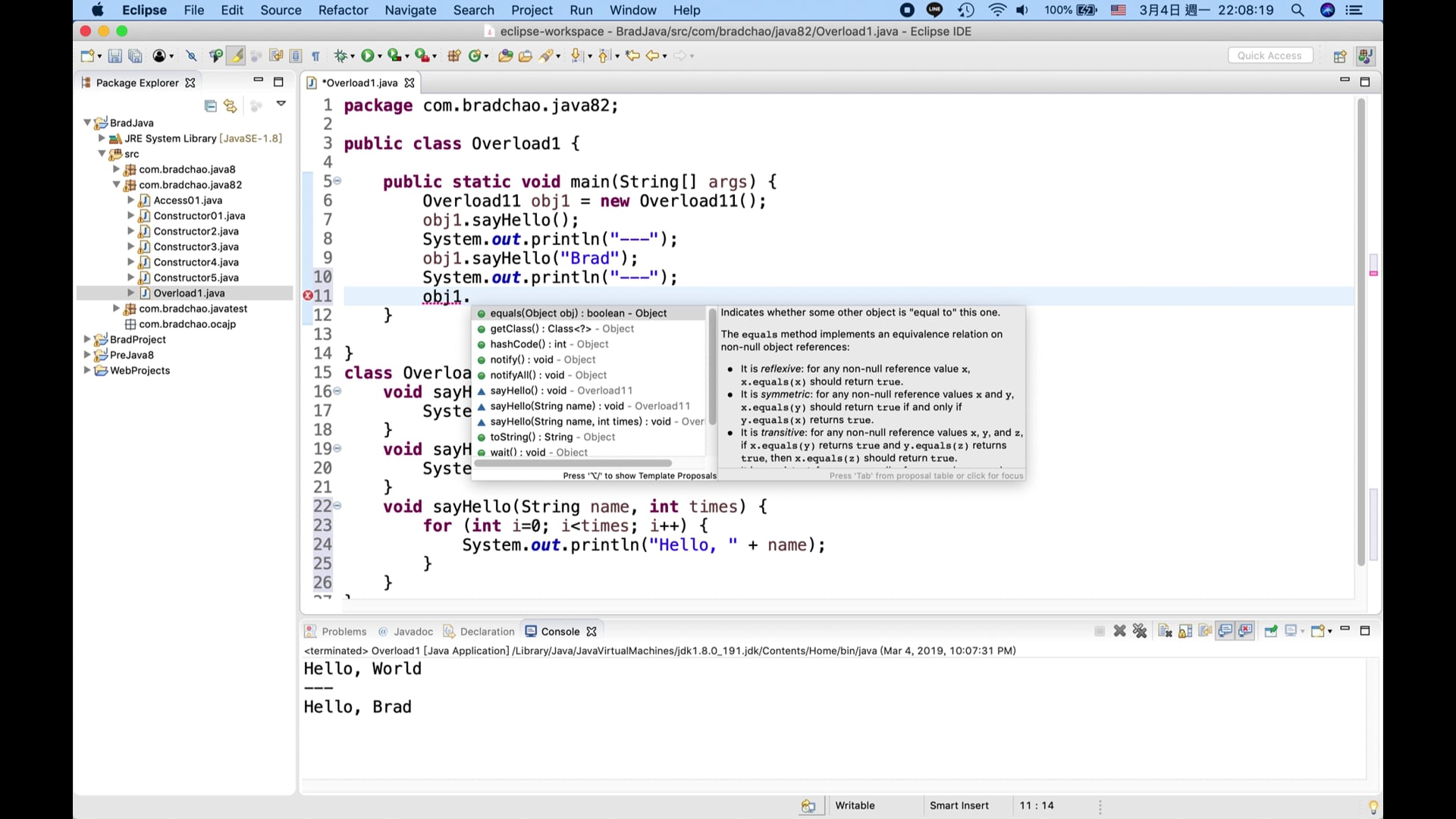Open Constructor3.java in Package Explorer
The height and width of the screenshot is (819, 1456).
click(x=196, y=246)
